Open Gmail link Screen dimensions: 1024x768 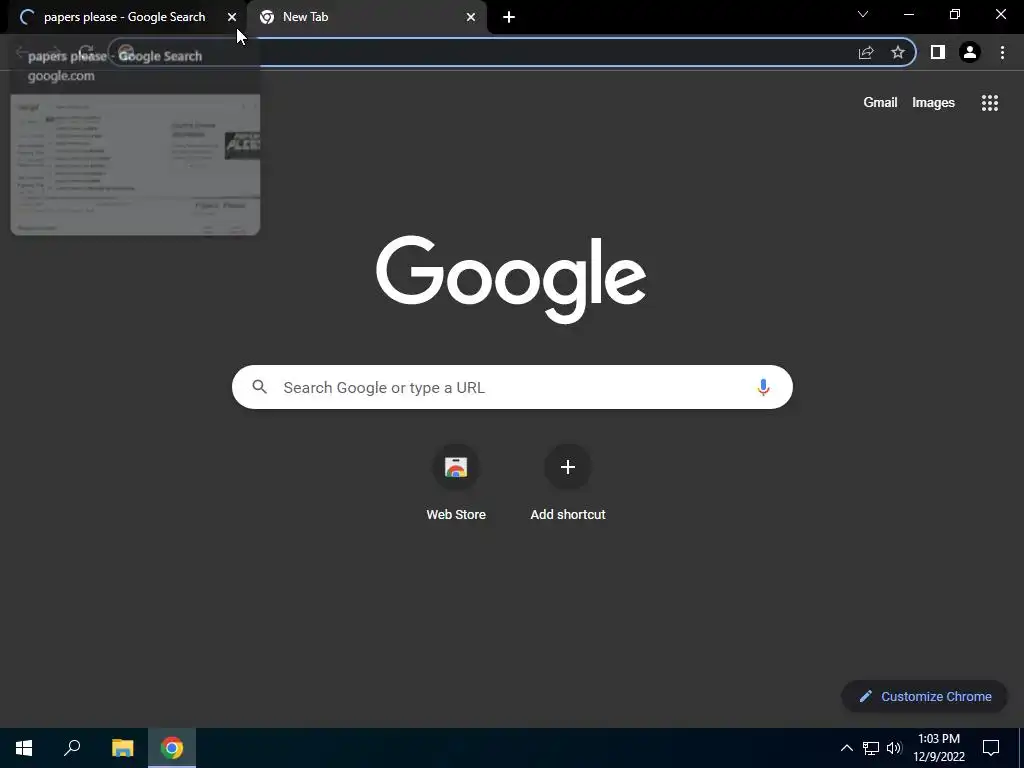[x=880, y=103]
